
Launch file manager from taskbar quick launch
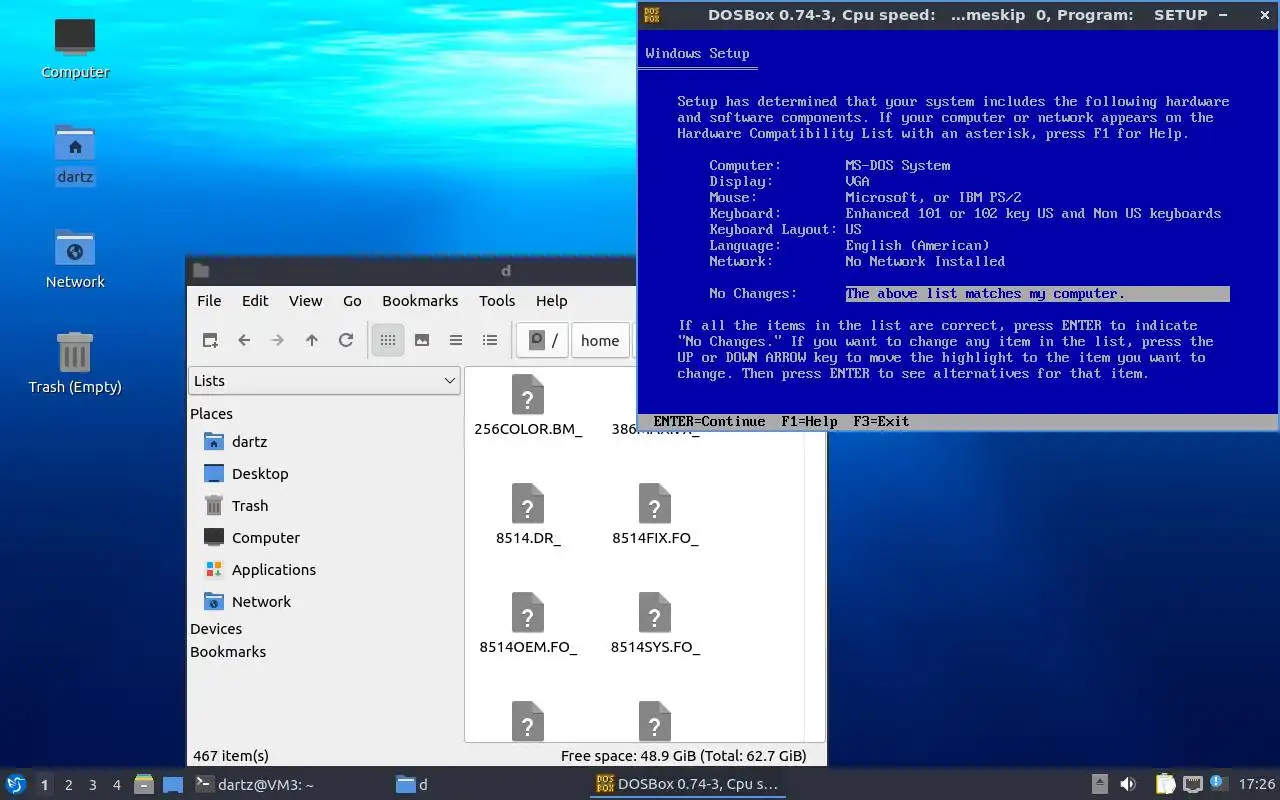[144, 785]
